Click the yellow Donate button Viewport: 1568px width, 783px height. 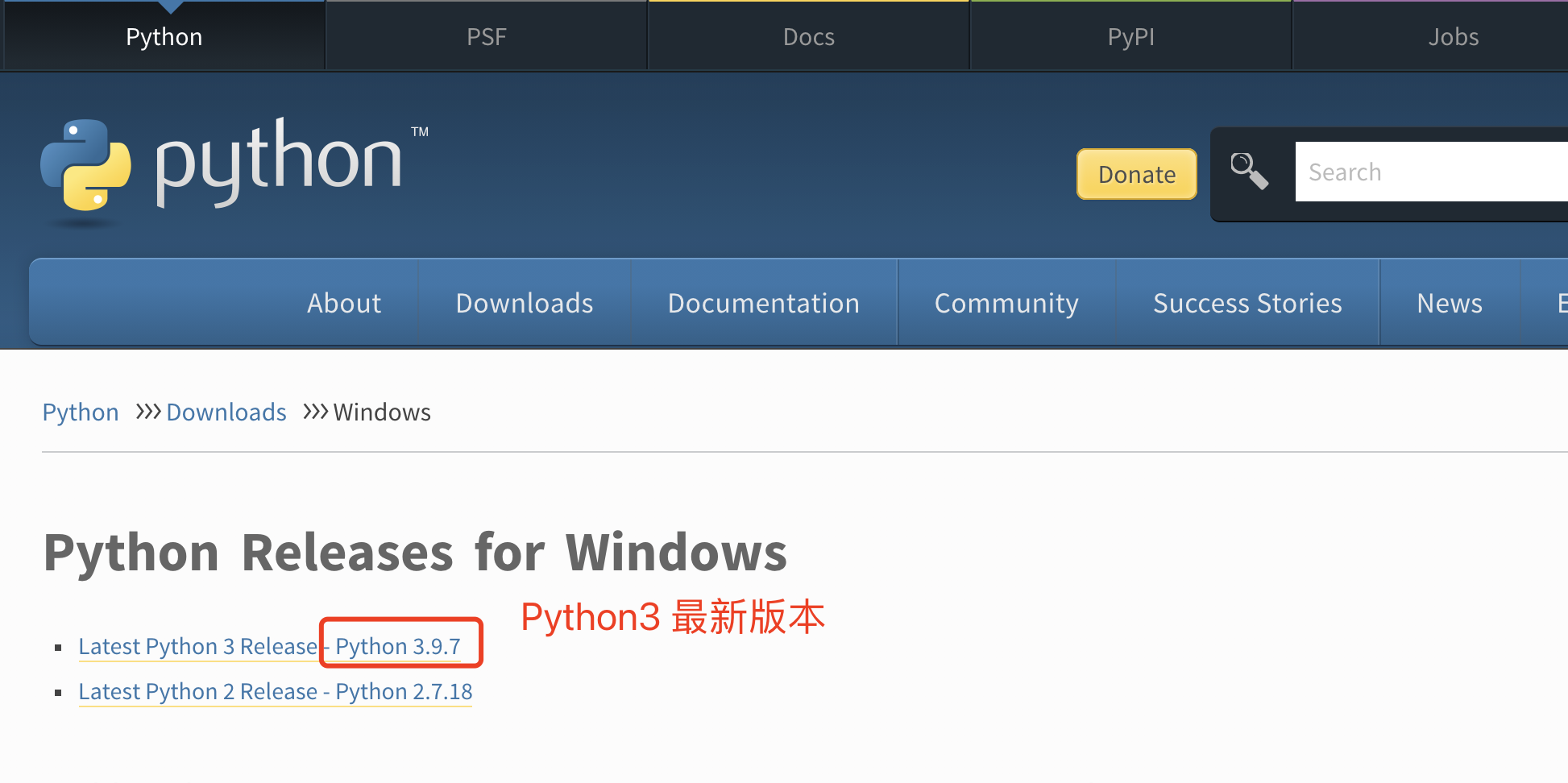click(x=1137, y=174)
